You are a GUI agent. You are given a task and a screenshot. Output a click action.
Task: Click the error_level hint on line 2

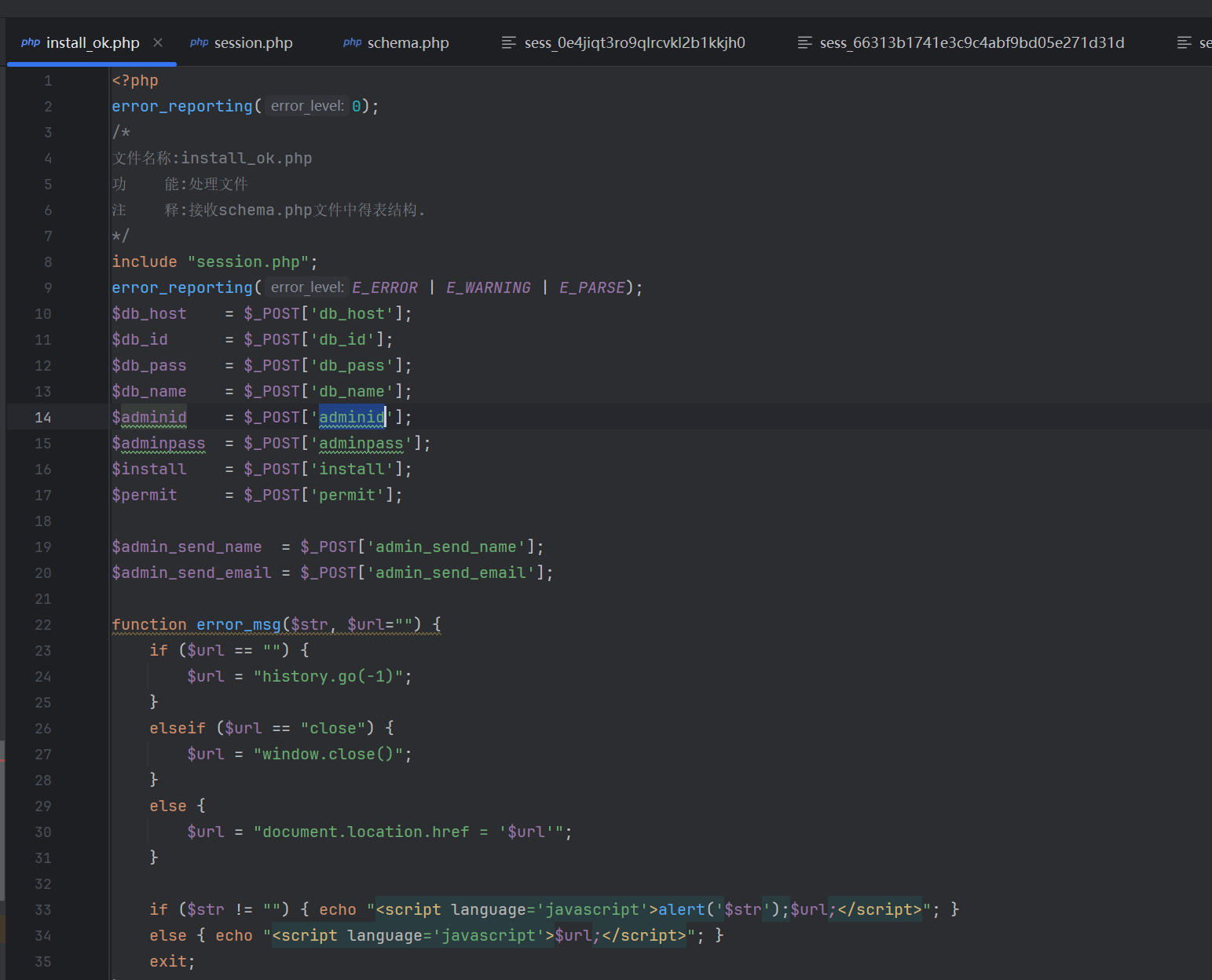pos(307,106)
